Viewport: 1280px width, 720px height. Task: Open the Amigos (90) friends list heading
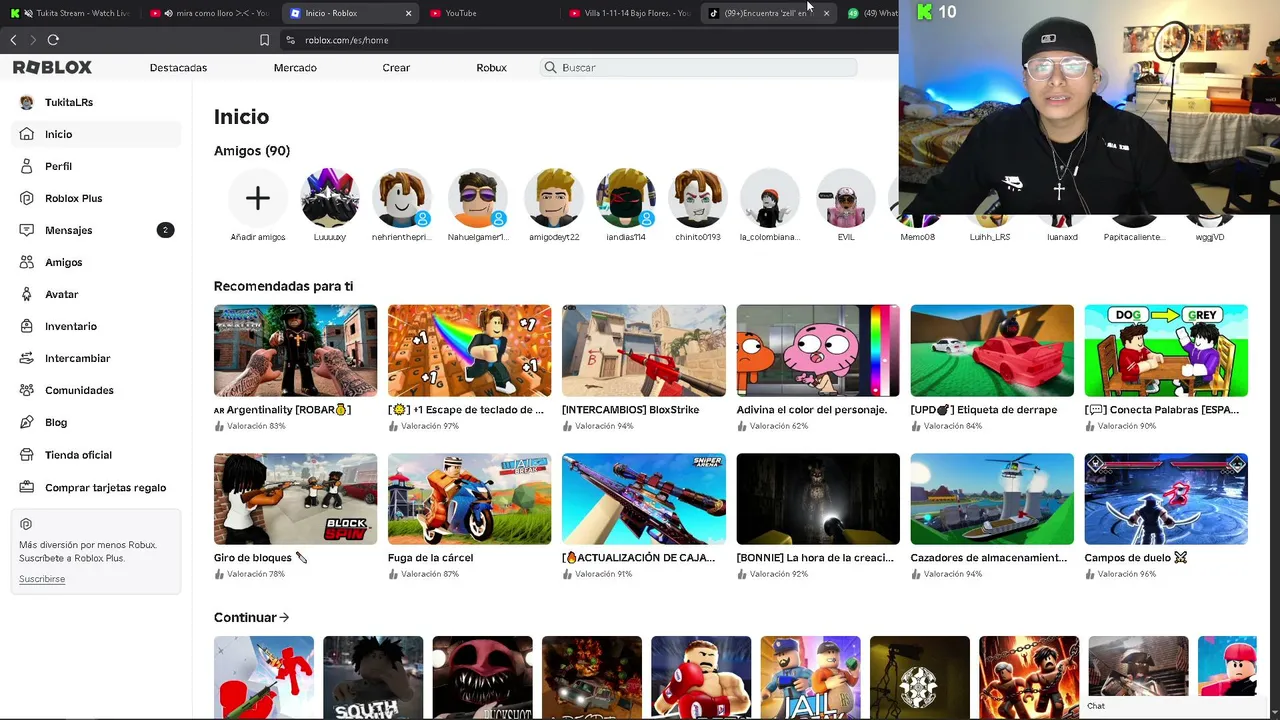coord(252,151)
